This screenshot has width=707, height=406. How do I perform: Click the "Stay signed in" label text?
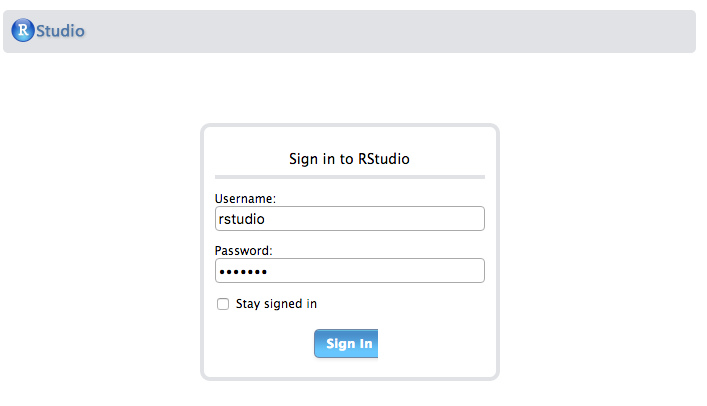276,304
